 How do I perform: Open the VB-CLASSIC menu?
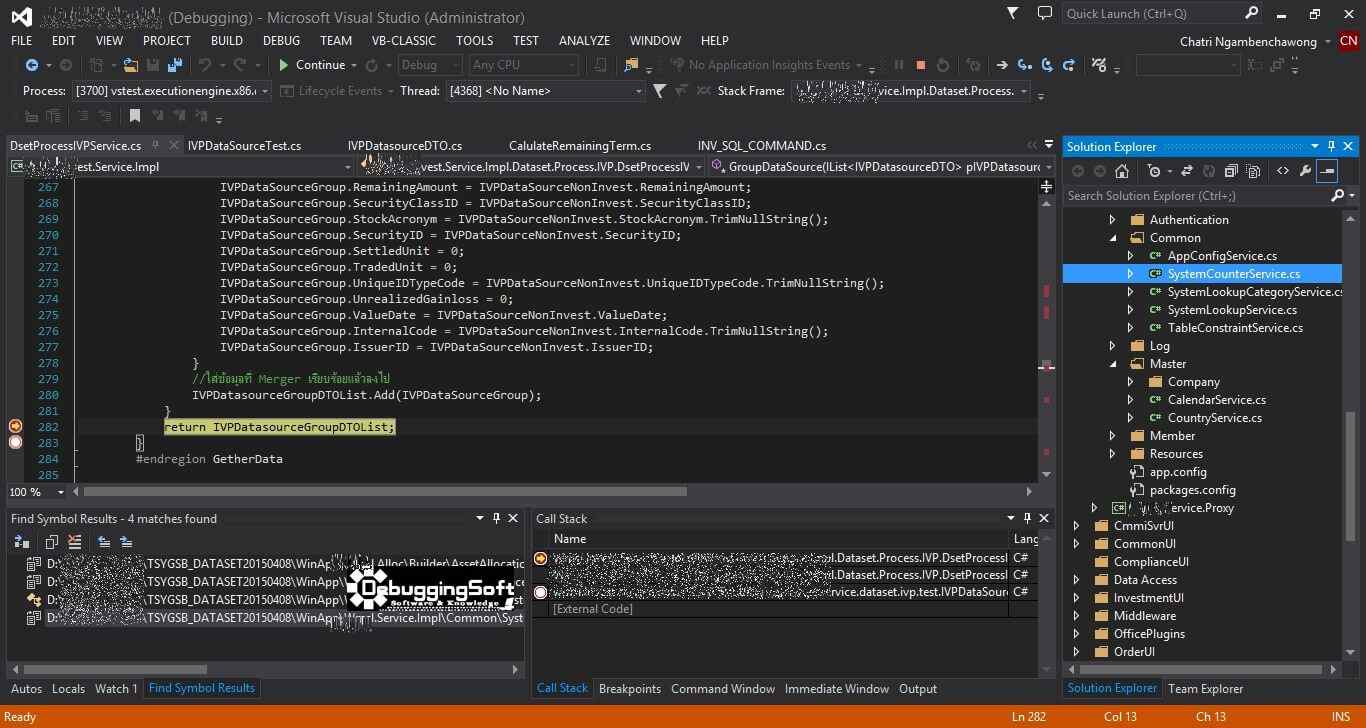[404, 41]
